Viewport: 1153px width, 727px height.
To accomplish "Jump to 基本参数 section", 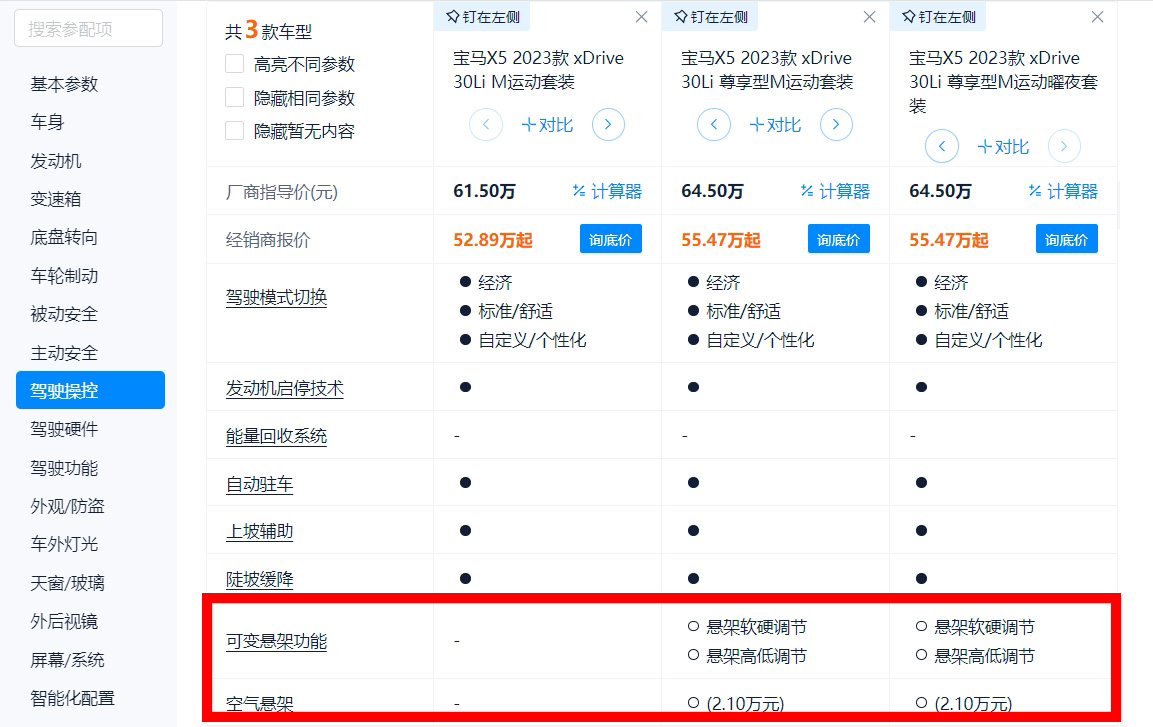I will (x=64, y=84).
